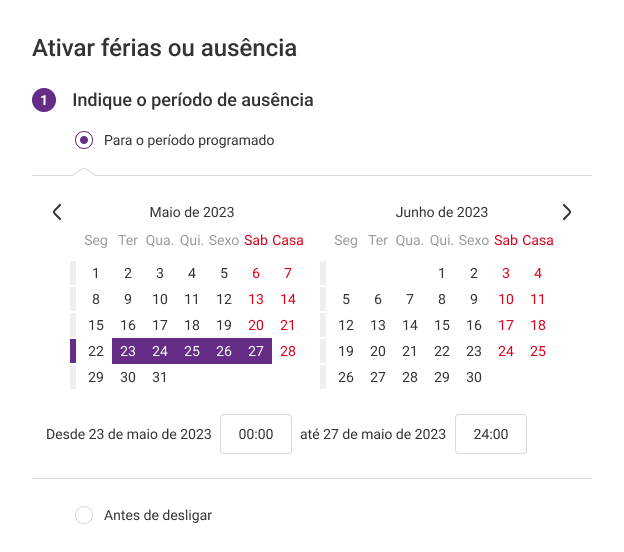This screenshot has width=624, height=552.
Task: Select the Antes de desligar radio button
Action: point(84,515)
